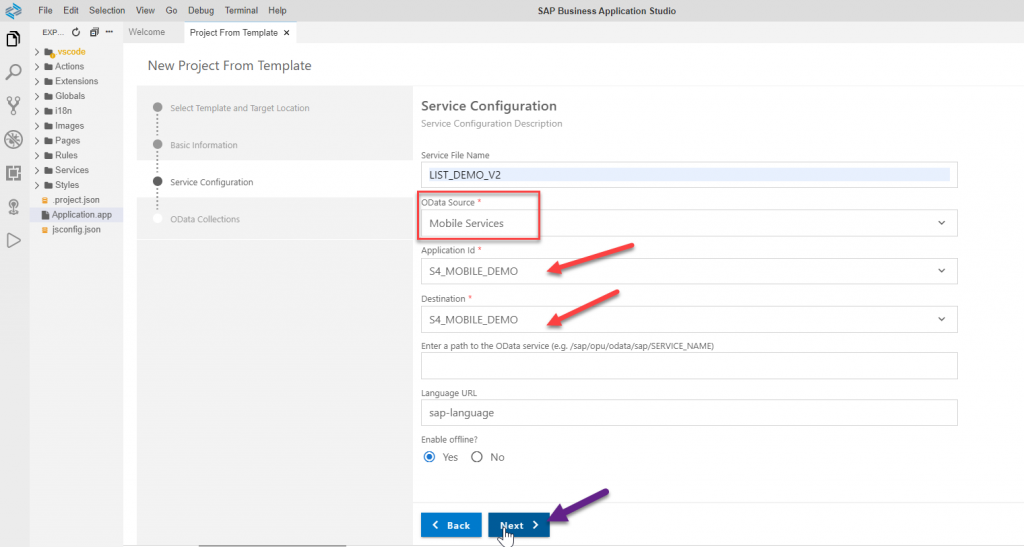This screenshot has width=1024, height=547.
Task: Select OData Collections wizard step
Action: [x=205, y=219]
